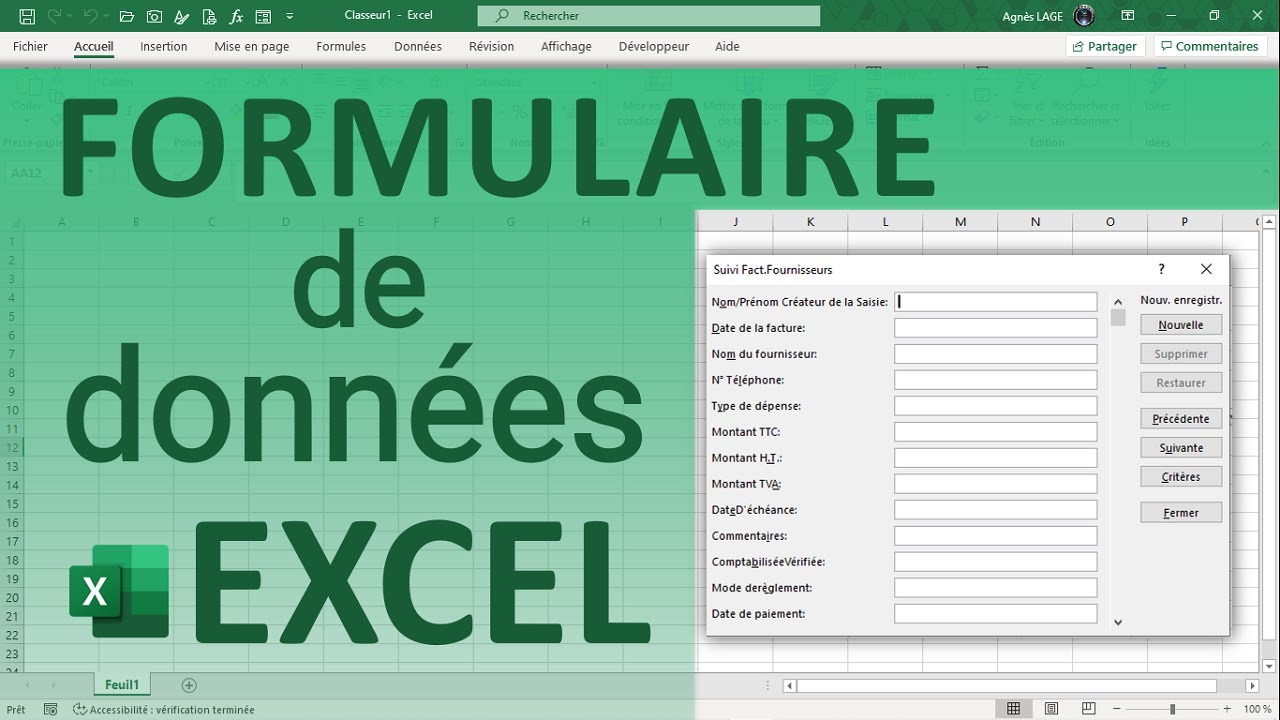Switch to Page Layout view icon
The width and height of the screenshot is (1280, 720).
pyautogui.click(x=1052, y=709)
